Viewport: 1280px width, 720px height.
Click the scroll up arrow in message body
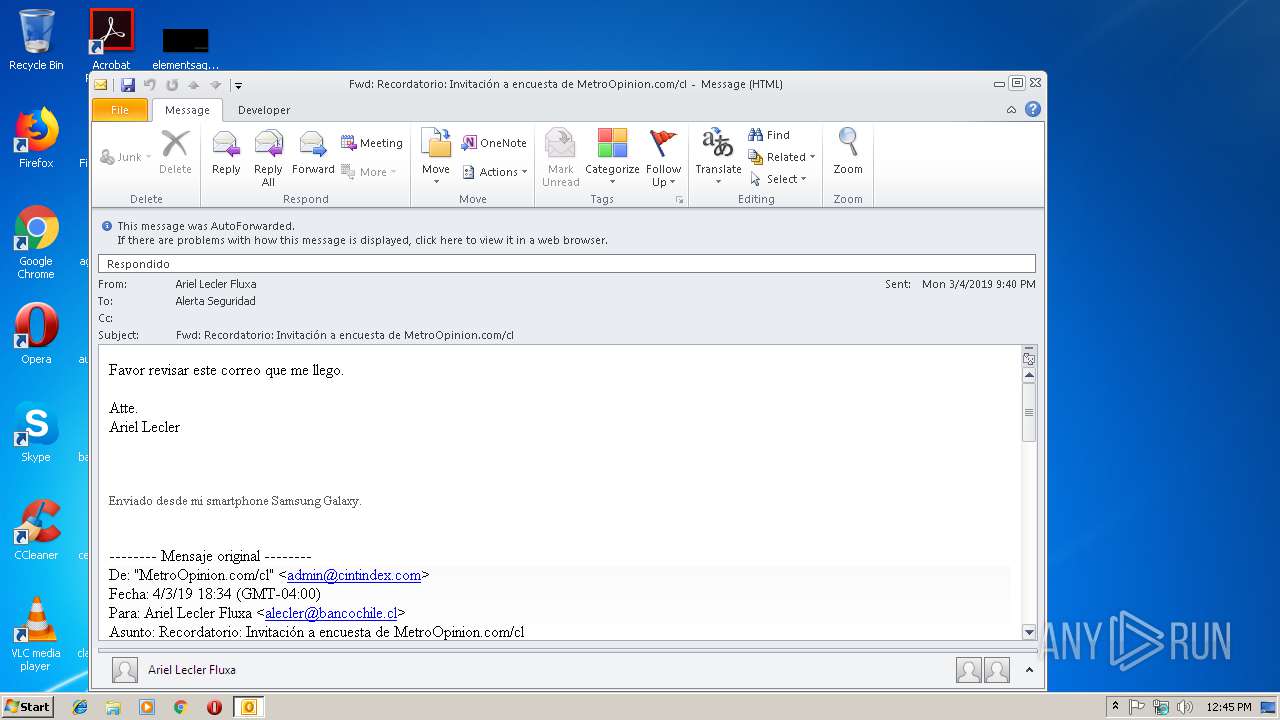(x=1029, y=375)
